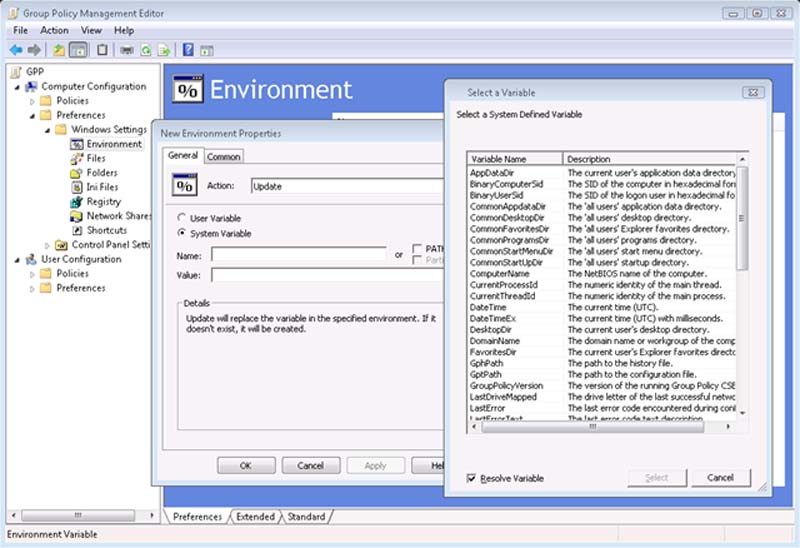Sort the list by Description column header
The width and height of the screenshot is (800, 548).
649,159
